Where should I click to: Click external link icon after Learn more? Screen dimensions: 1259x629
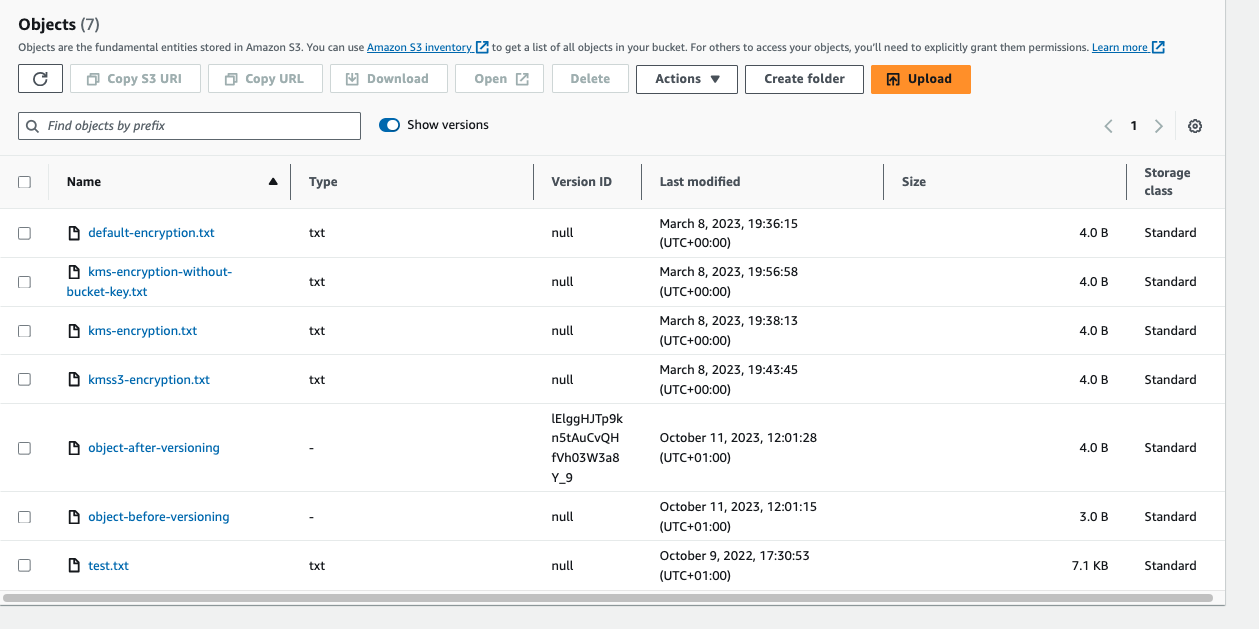1158,47
